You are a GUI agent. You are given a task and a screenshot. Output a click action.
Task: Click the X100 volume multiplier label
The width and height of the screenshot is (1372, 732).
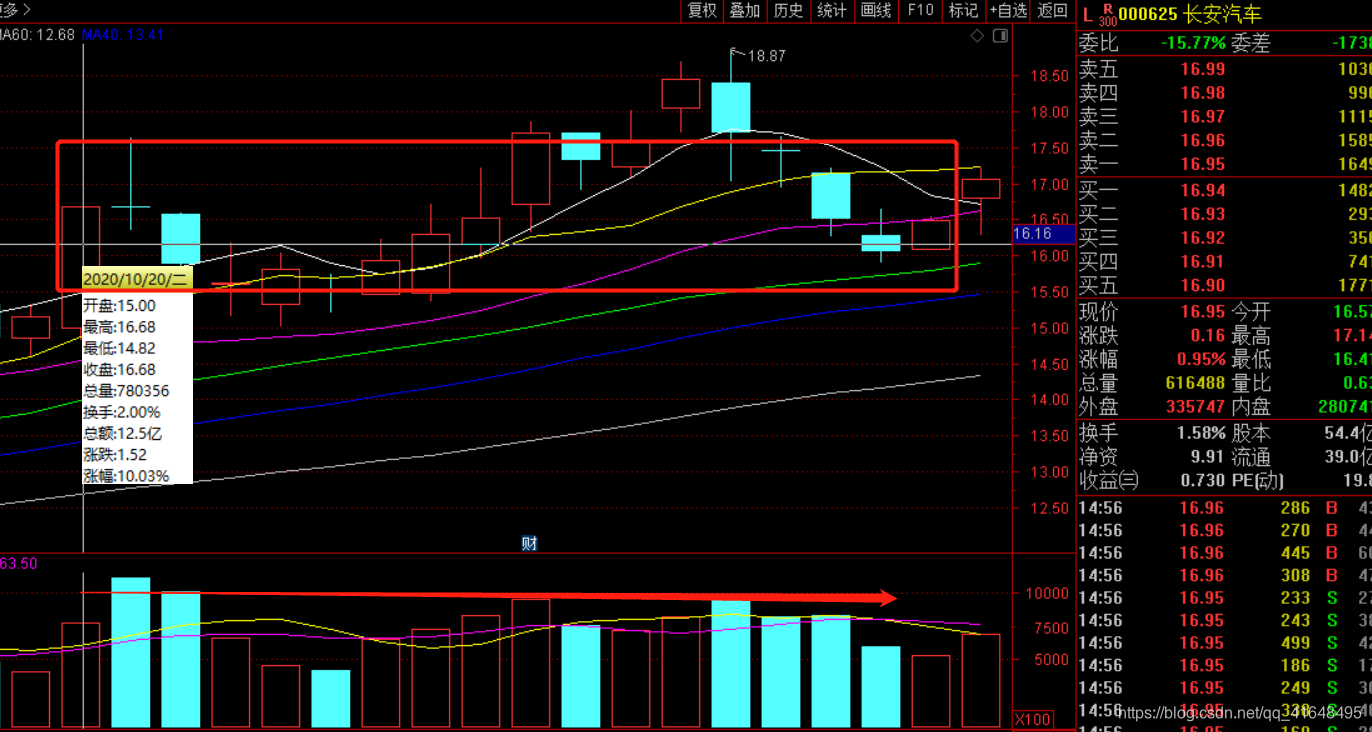tap(1032, 719)
